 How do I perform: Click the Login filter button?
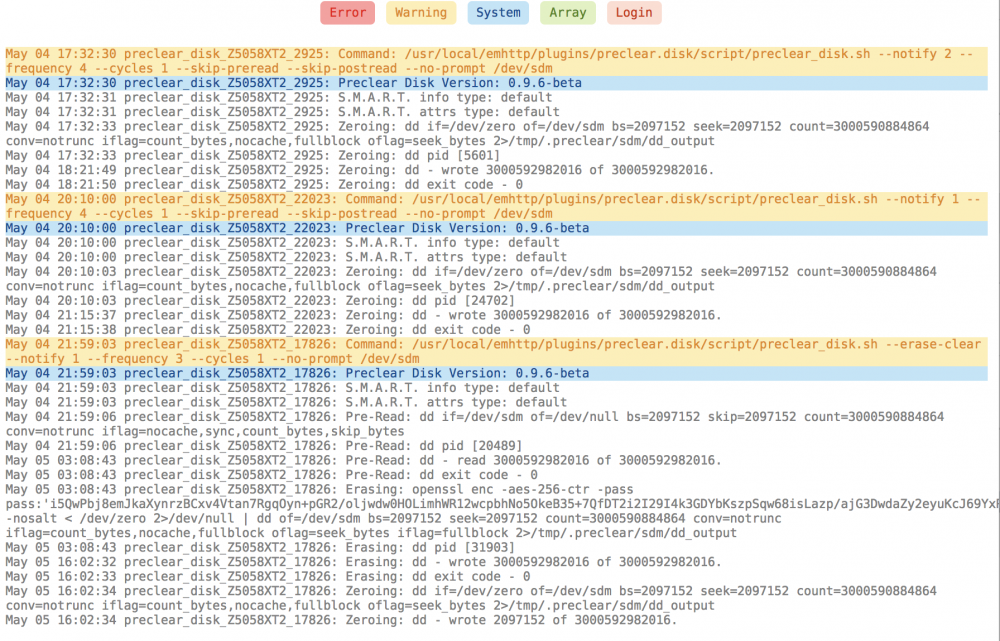[634, 13]
